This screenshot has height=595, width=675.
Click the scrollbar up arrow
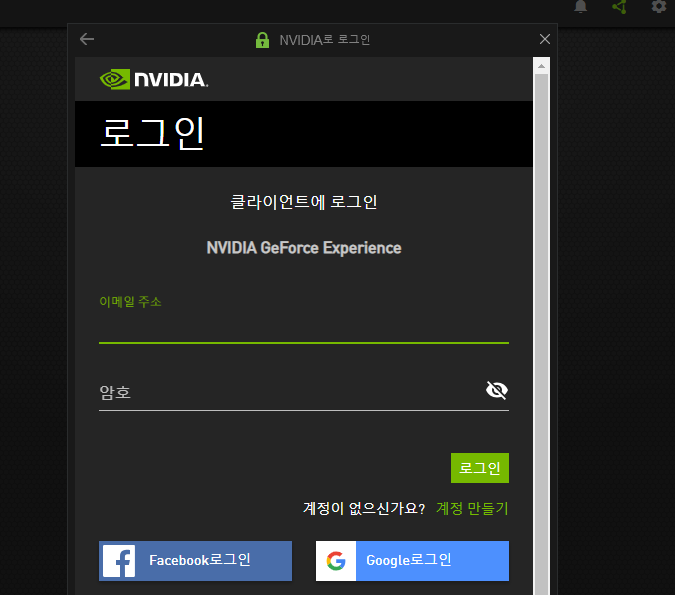(x=541, y=66)
